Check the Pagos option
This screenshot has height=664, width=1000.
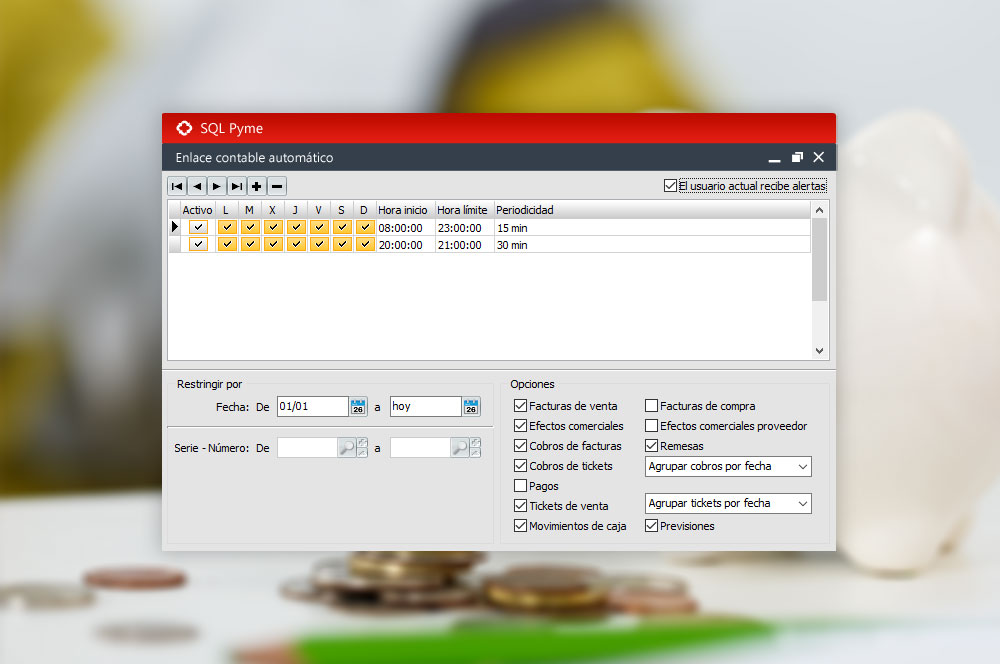pyautogui.click(x=521, y=486)
